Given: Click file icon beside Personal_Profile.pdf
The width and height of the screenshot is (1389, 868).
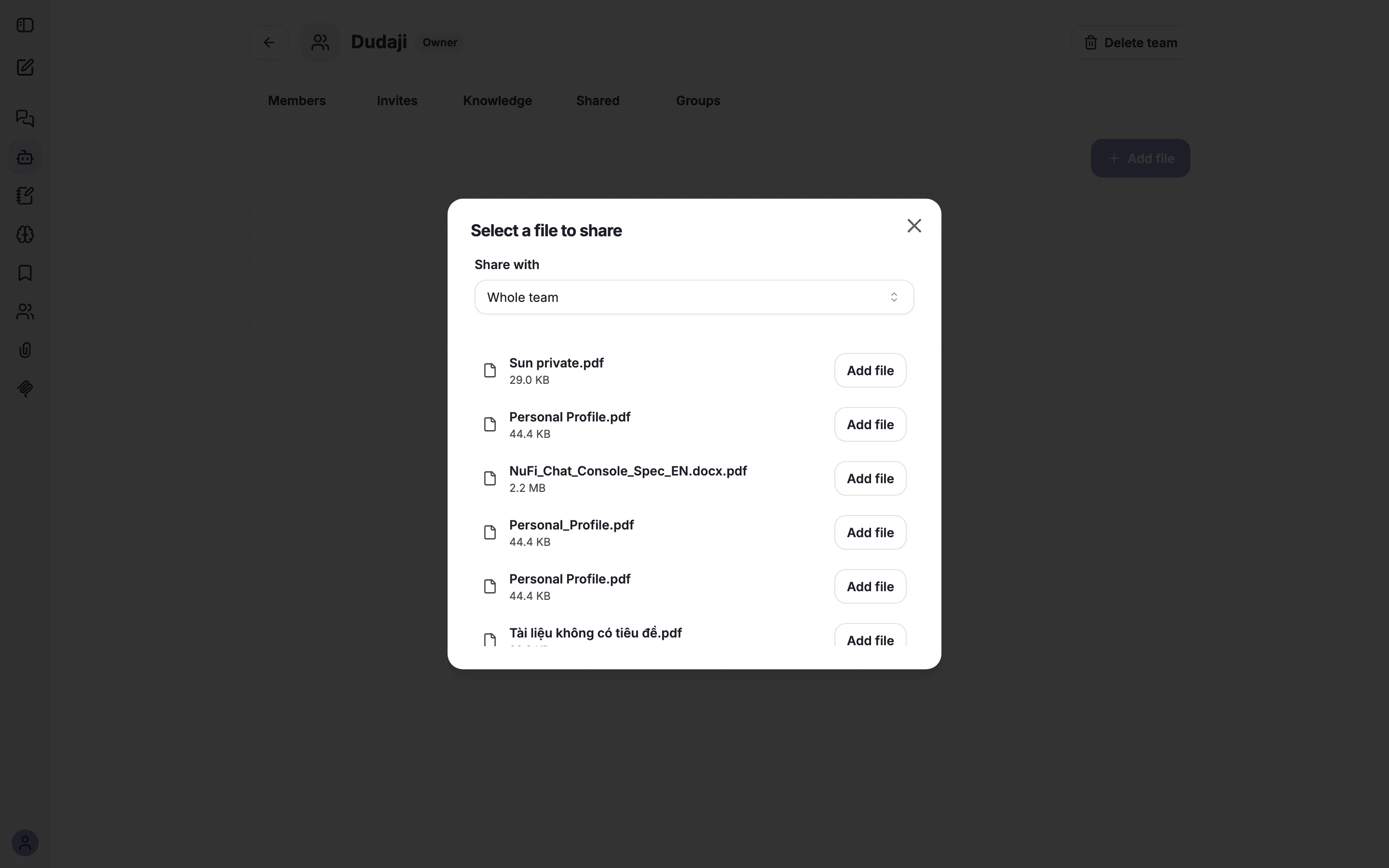Looking at the screenshot, I should (490, 532).
